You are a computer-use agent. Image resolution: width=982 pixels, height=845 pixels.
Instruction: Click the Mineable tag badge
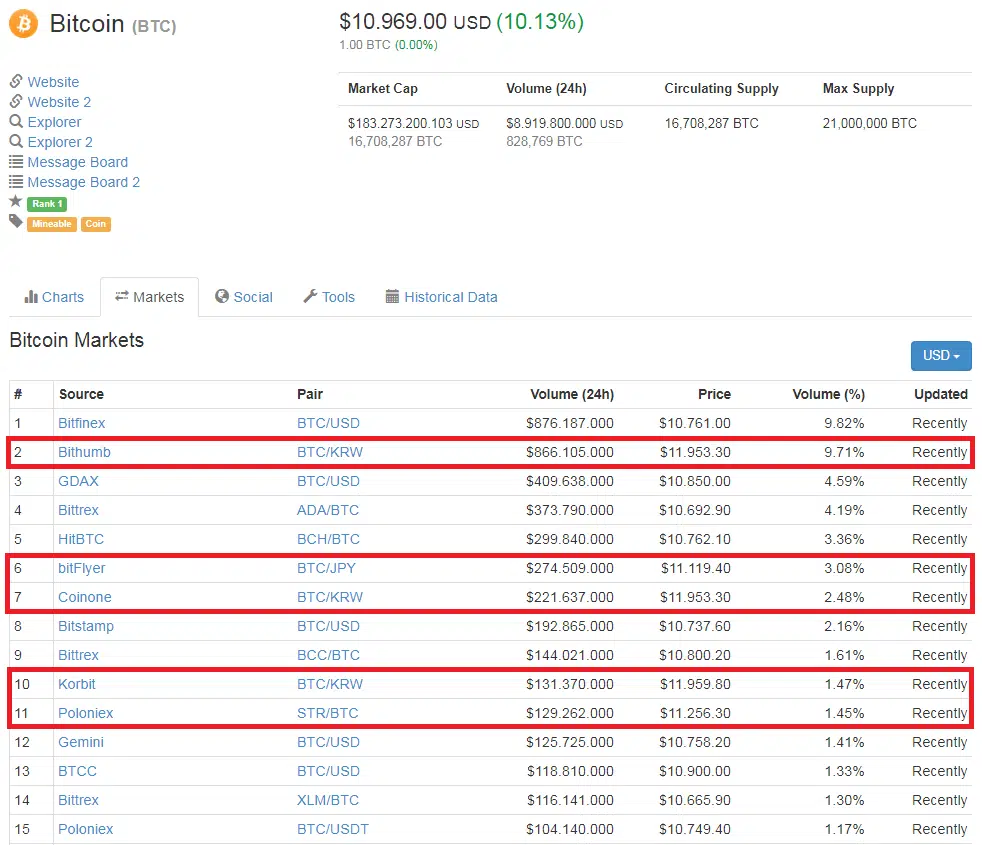point(52,224)
